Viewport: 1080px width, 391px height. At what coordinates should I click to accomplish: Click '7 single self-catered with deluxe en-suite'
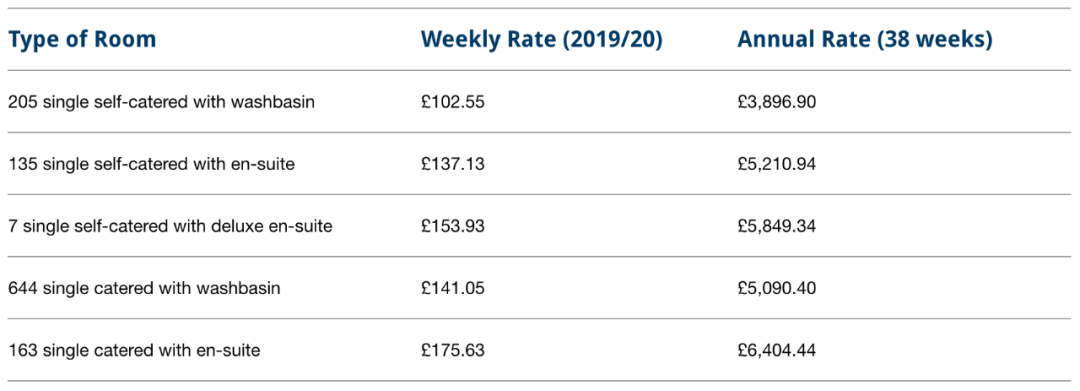pos(170,226)
